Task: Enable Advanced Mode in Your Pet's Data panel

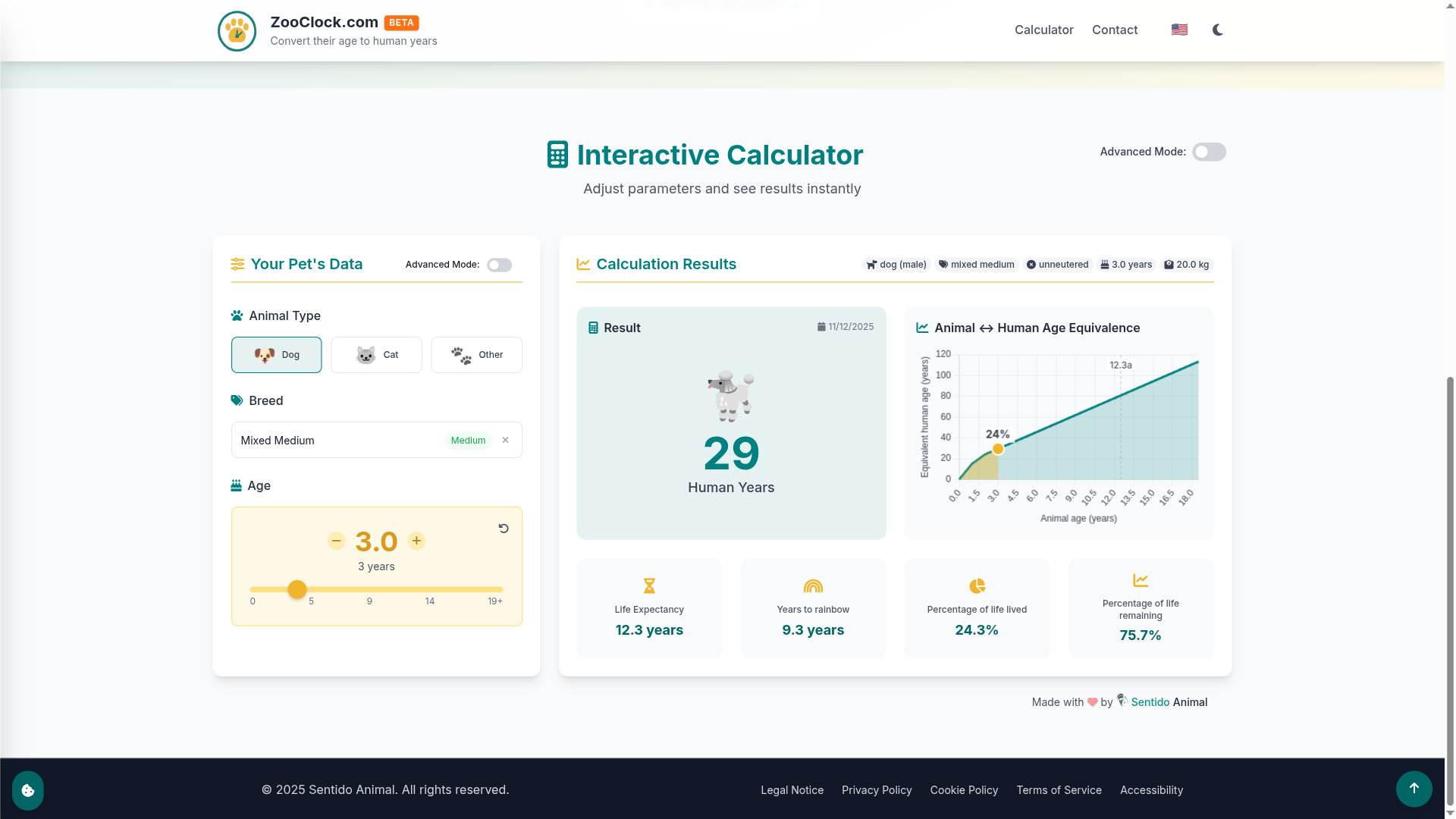Action: click(x=499, y=265)
